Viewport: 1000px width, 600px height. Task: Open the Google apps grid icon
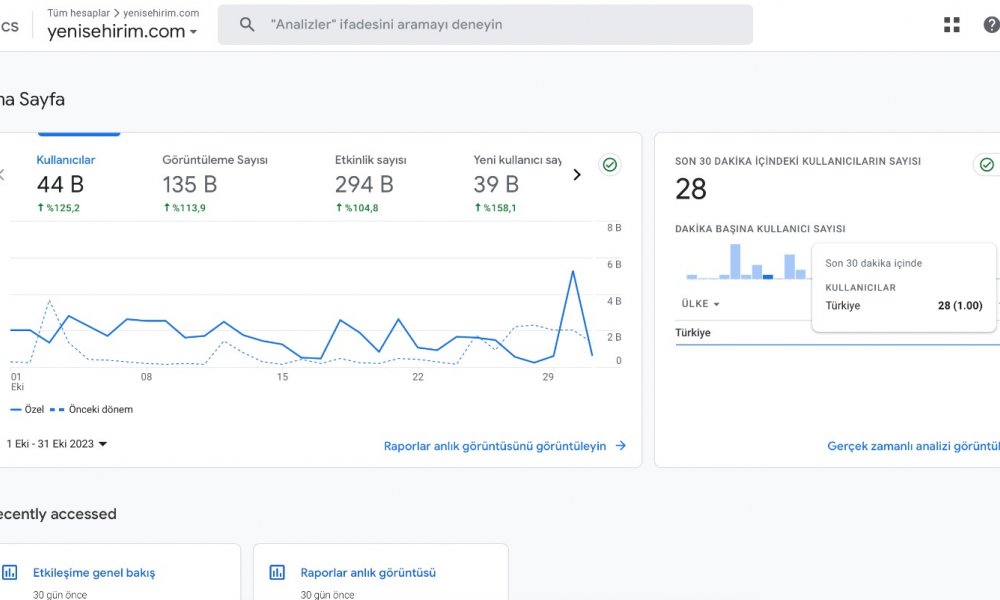[x=951, y=25]
